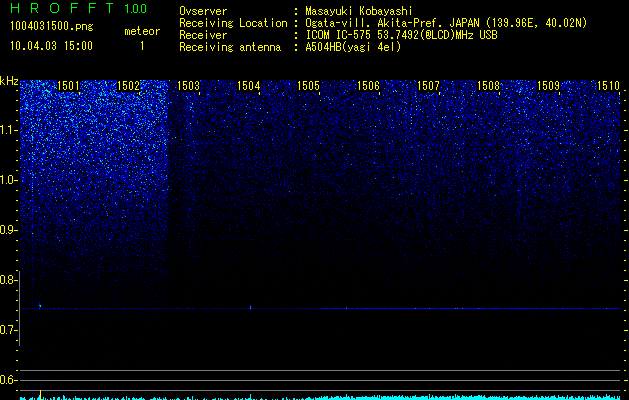Click the 1502 time marker
This screenshot has width=629, height=400.
128,85
